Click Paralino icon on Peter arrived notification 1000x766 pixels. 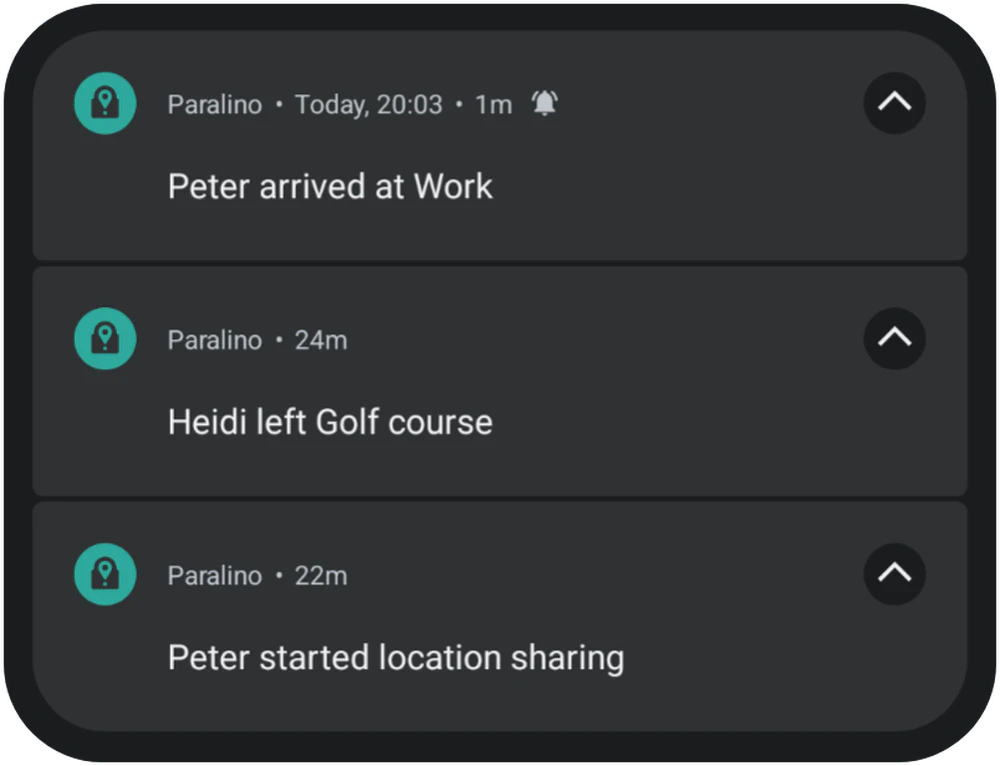(105, 103)
